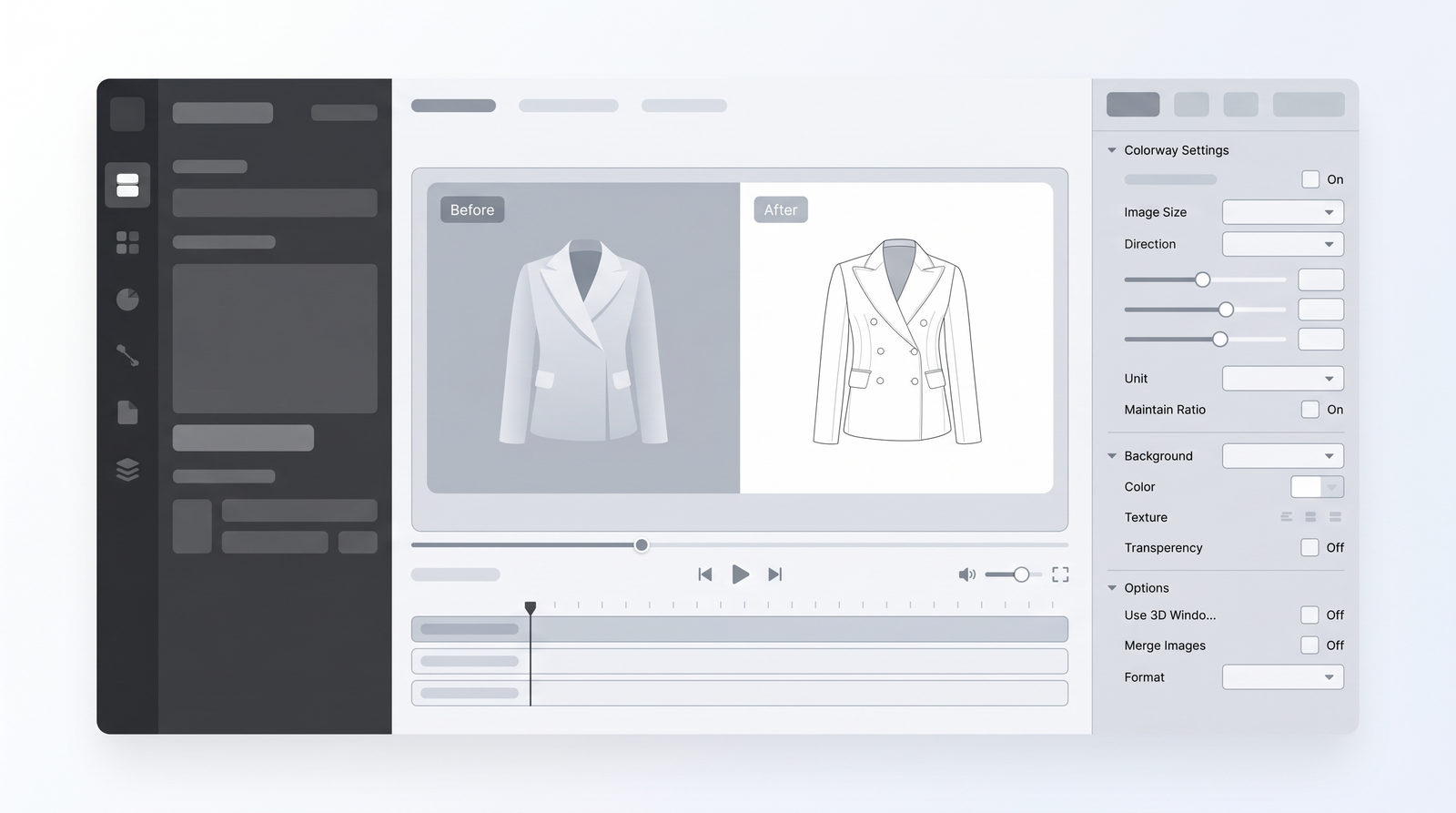Skip to previous frame button

(x=704, y=574)
